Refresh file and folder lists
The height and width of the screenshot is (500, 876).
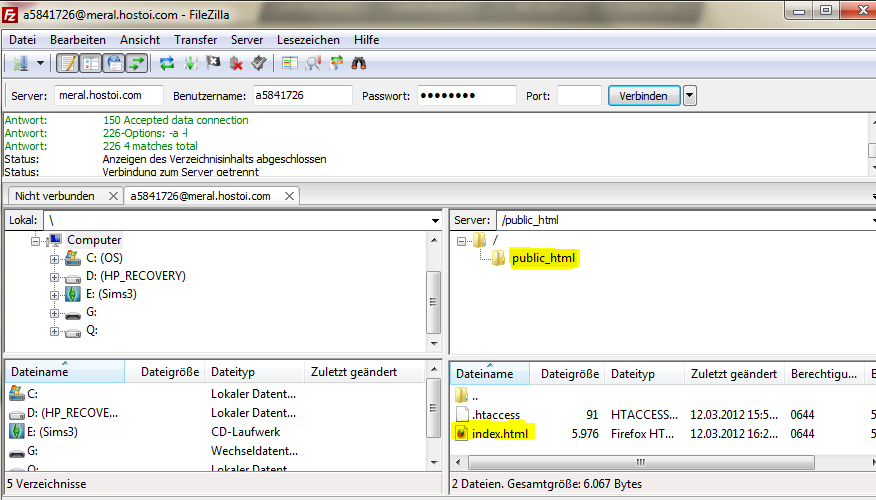[166, 64]
